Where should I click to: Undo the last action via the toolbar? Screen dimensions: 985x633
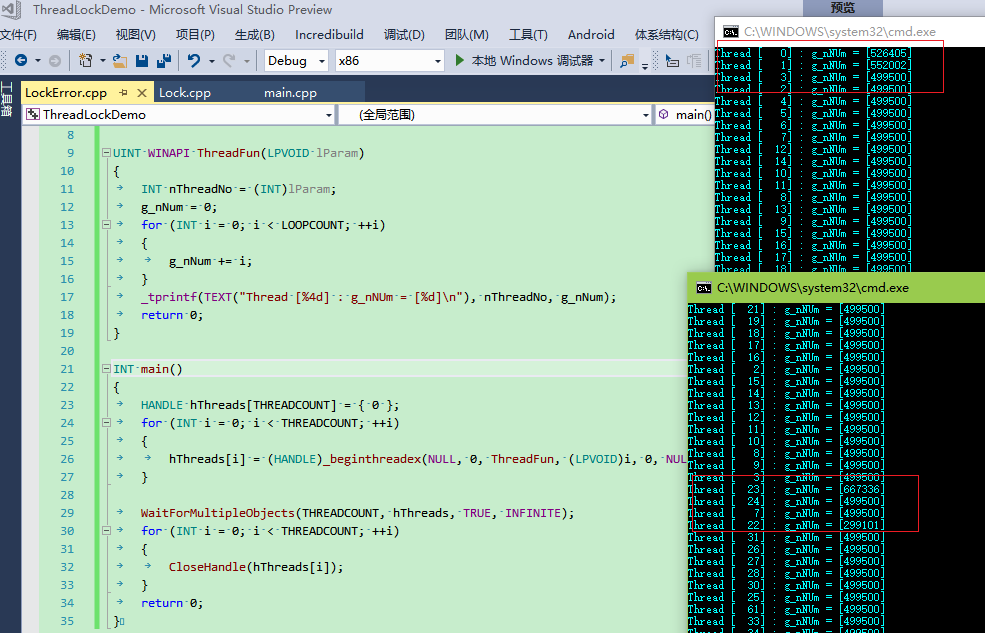click(x=194, y=61)
